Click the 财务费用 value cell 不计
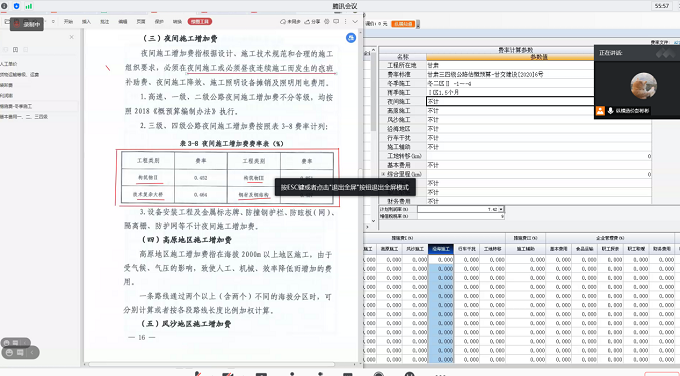This screenshot has height=376, width=680. (x=539, y=201)
